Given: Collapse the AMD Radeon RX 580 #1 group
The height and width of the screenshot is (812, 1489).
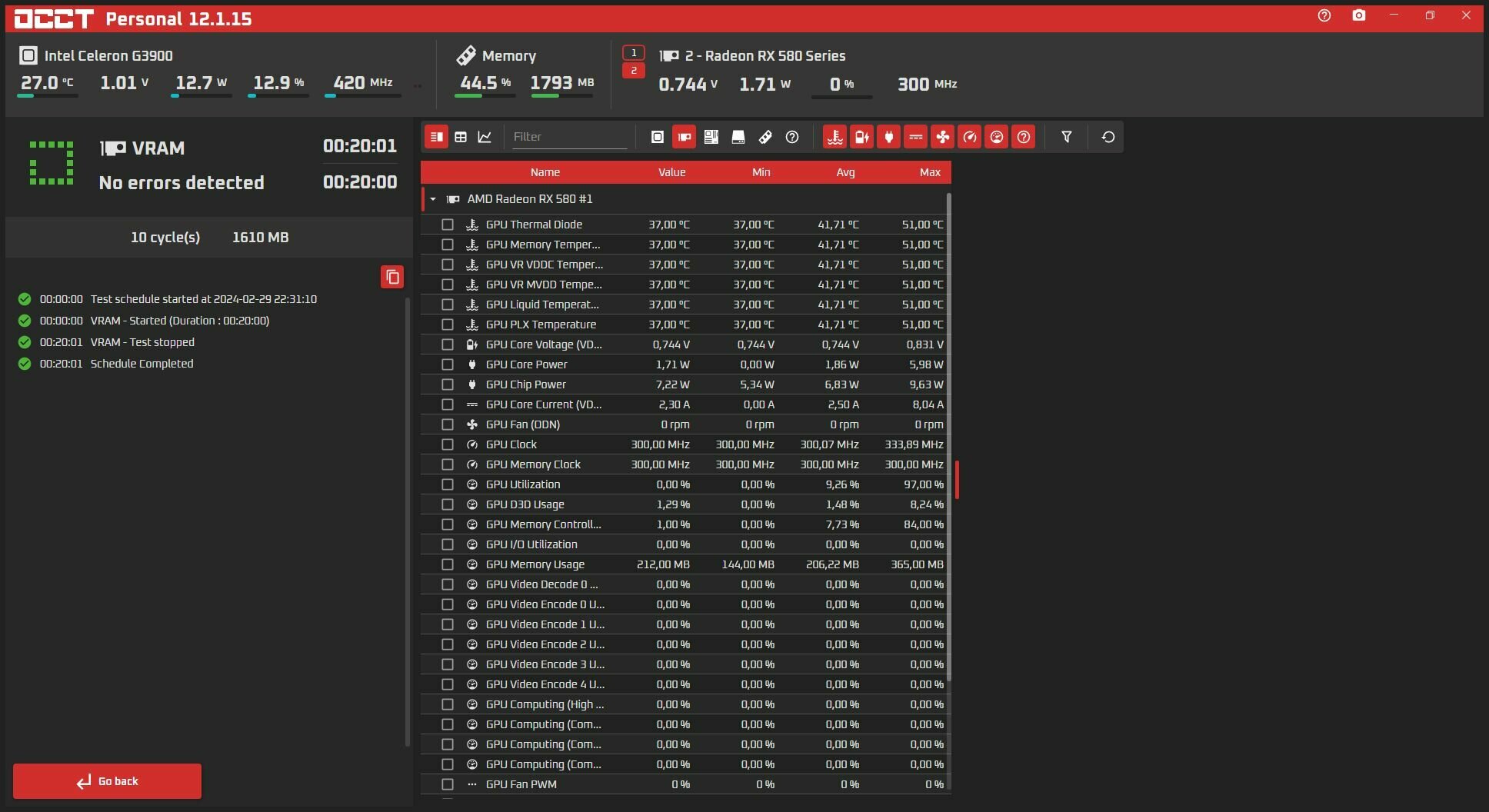Looking at the screenshot, I should coord(433,199).
